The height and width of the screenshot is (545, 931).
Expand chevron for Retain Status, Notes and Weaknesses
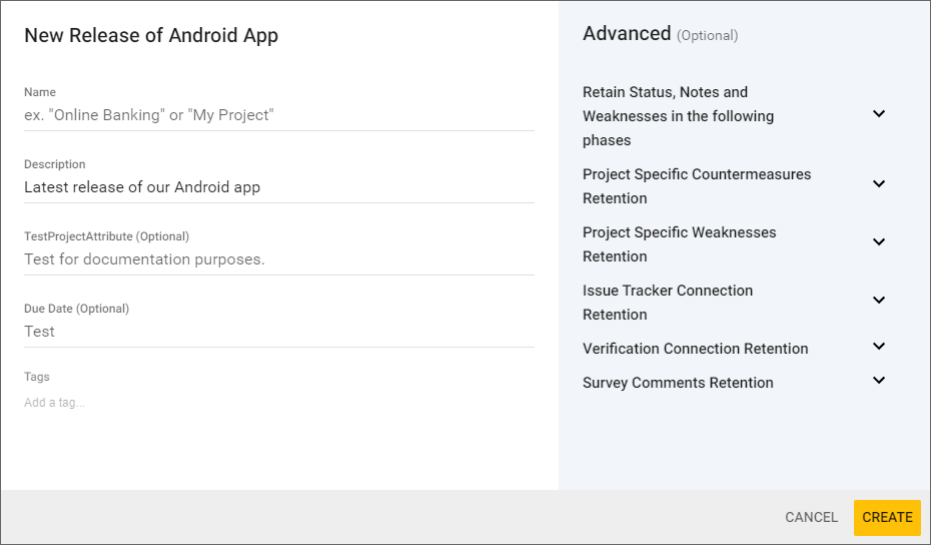[879, 114]
